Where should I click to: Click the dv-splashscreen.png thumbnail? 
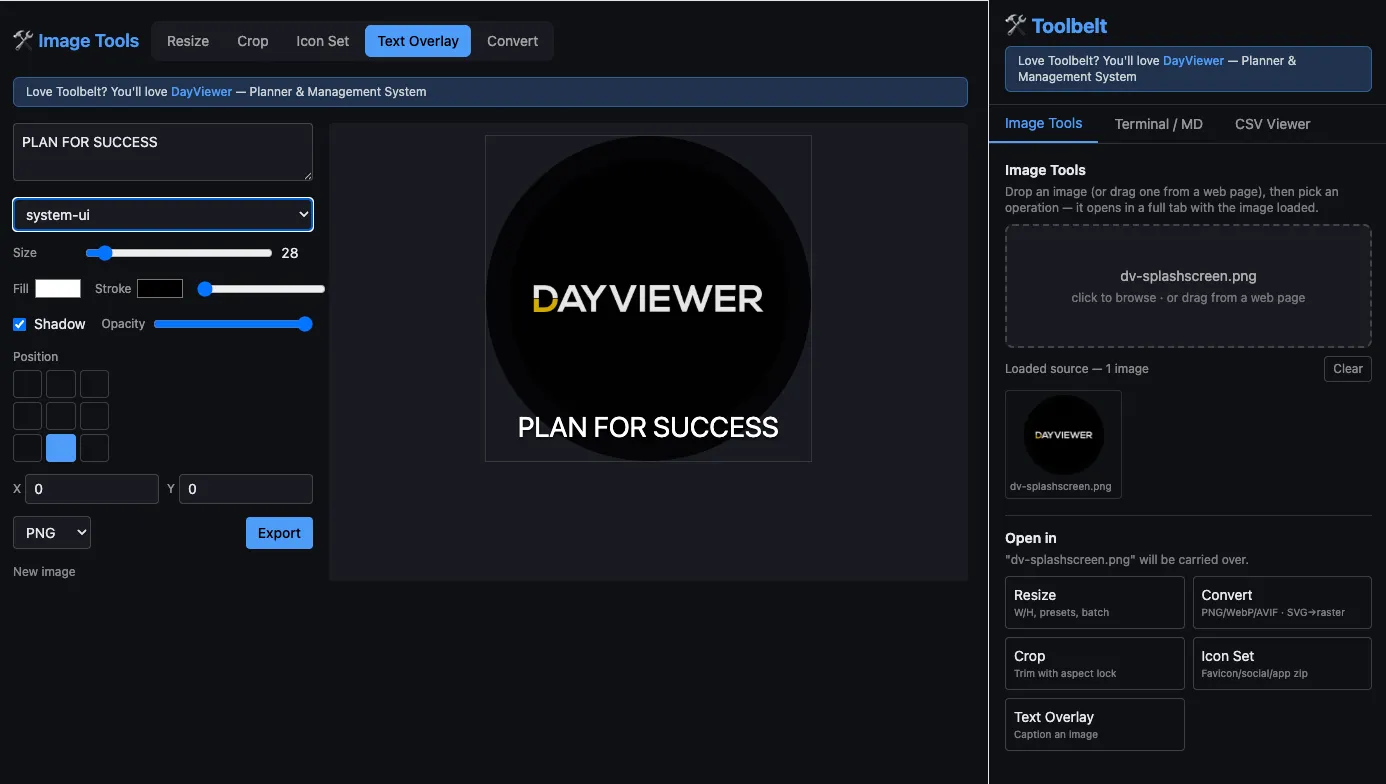(1063, 444)
